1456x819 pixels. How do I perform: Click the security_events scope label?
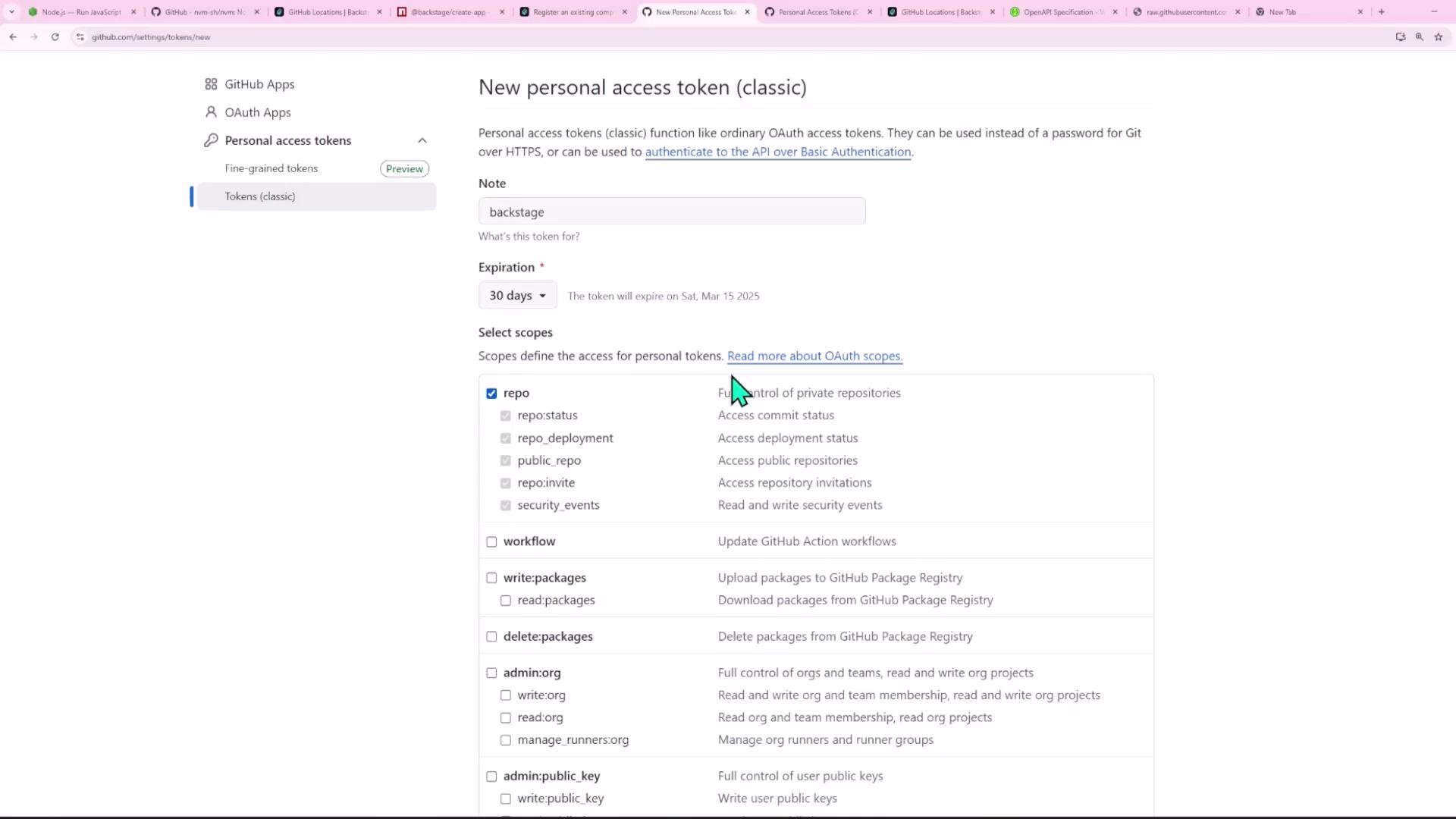pyautogui.click(x=558, y=505)
